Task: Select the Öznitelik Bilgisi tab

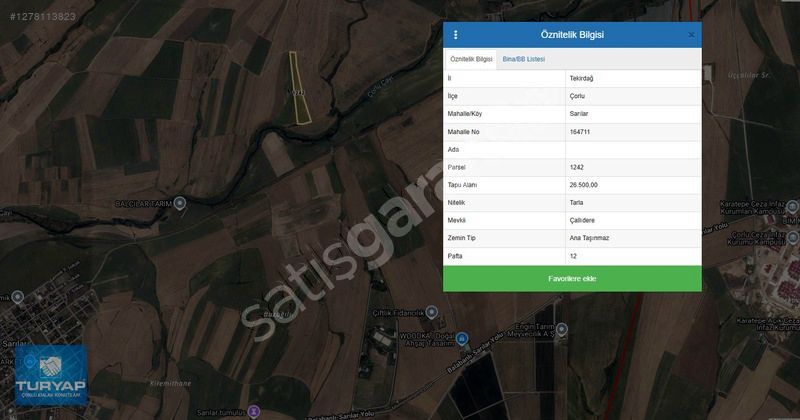Action: [x=471, y=60]
